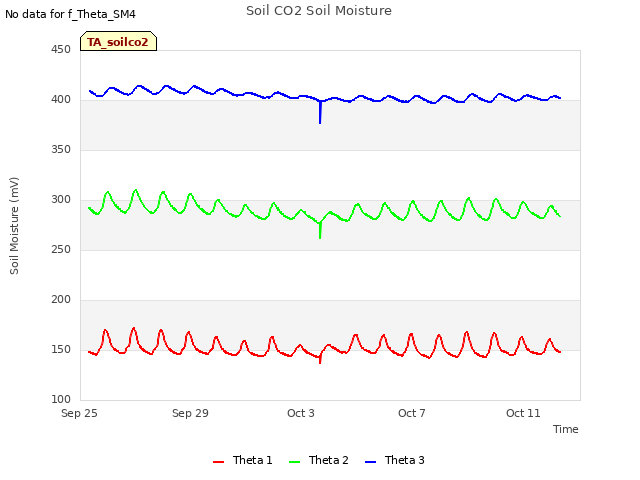Click the 100 y-axis tick label
This screenshot has width=640, height=480.
tap(61, 400)
